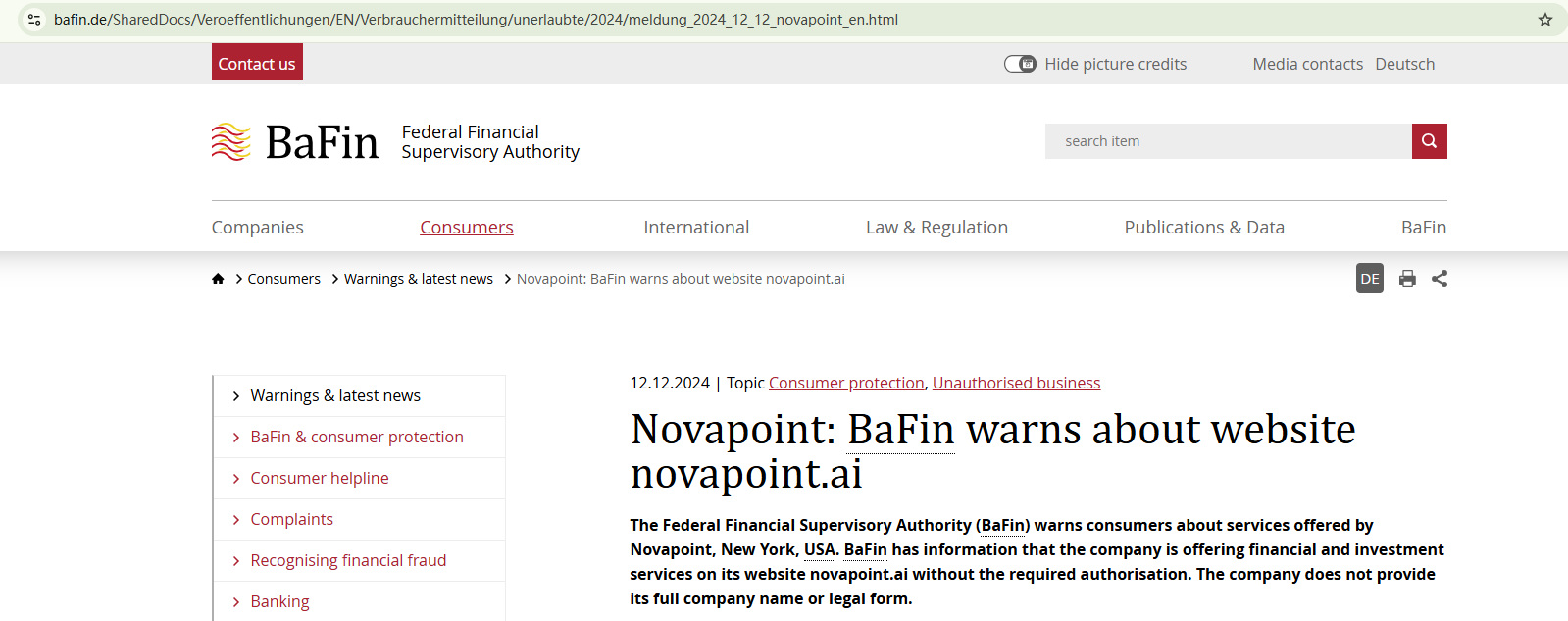
Task: Open the Unauthorised business topic link
Action: pyautogui.click(x=1016, y=383)
